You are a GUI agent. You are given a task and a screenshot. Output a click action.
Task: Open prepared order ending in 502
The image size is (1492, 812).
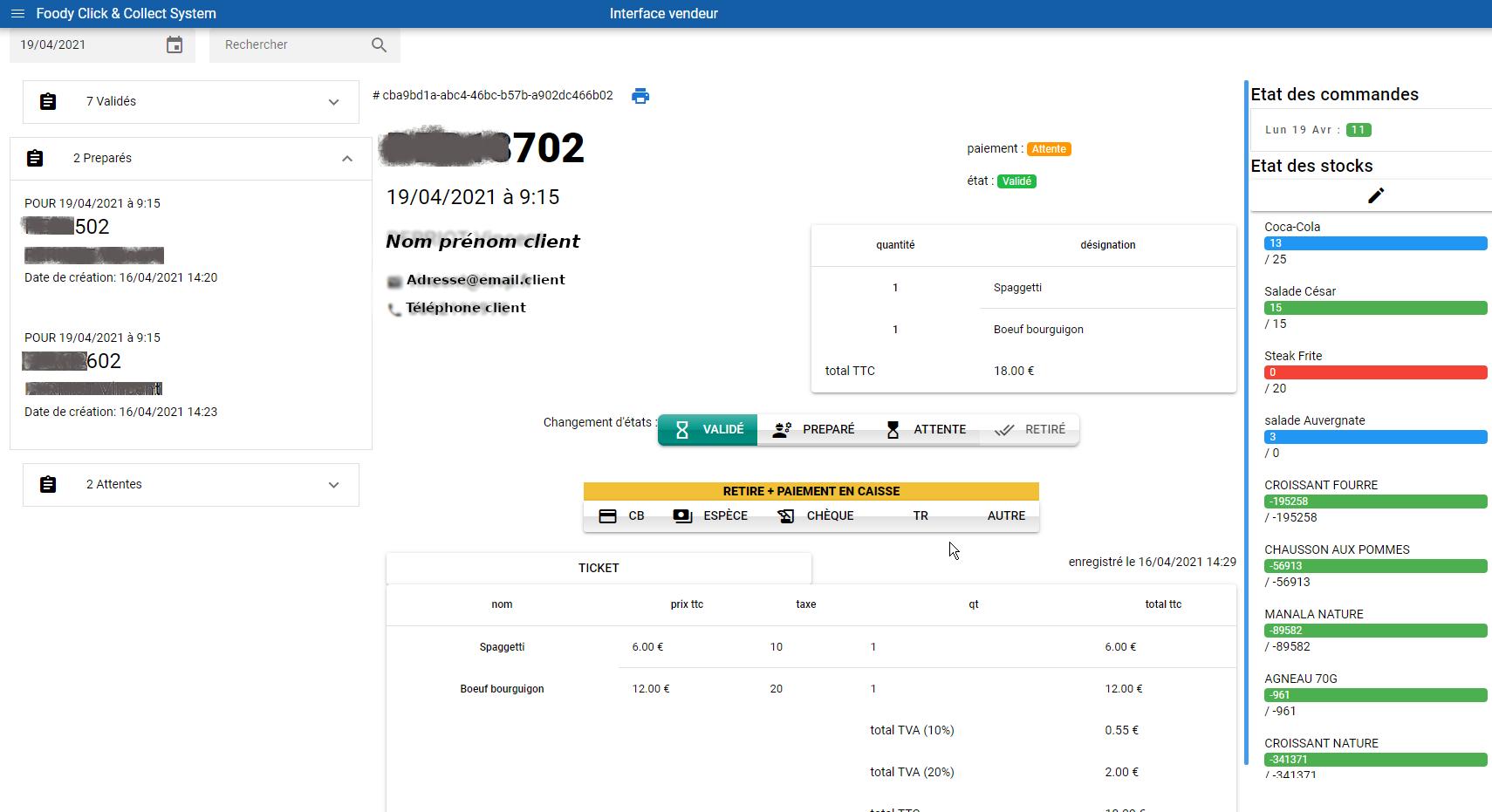pos(92,228)
